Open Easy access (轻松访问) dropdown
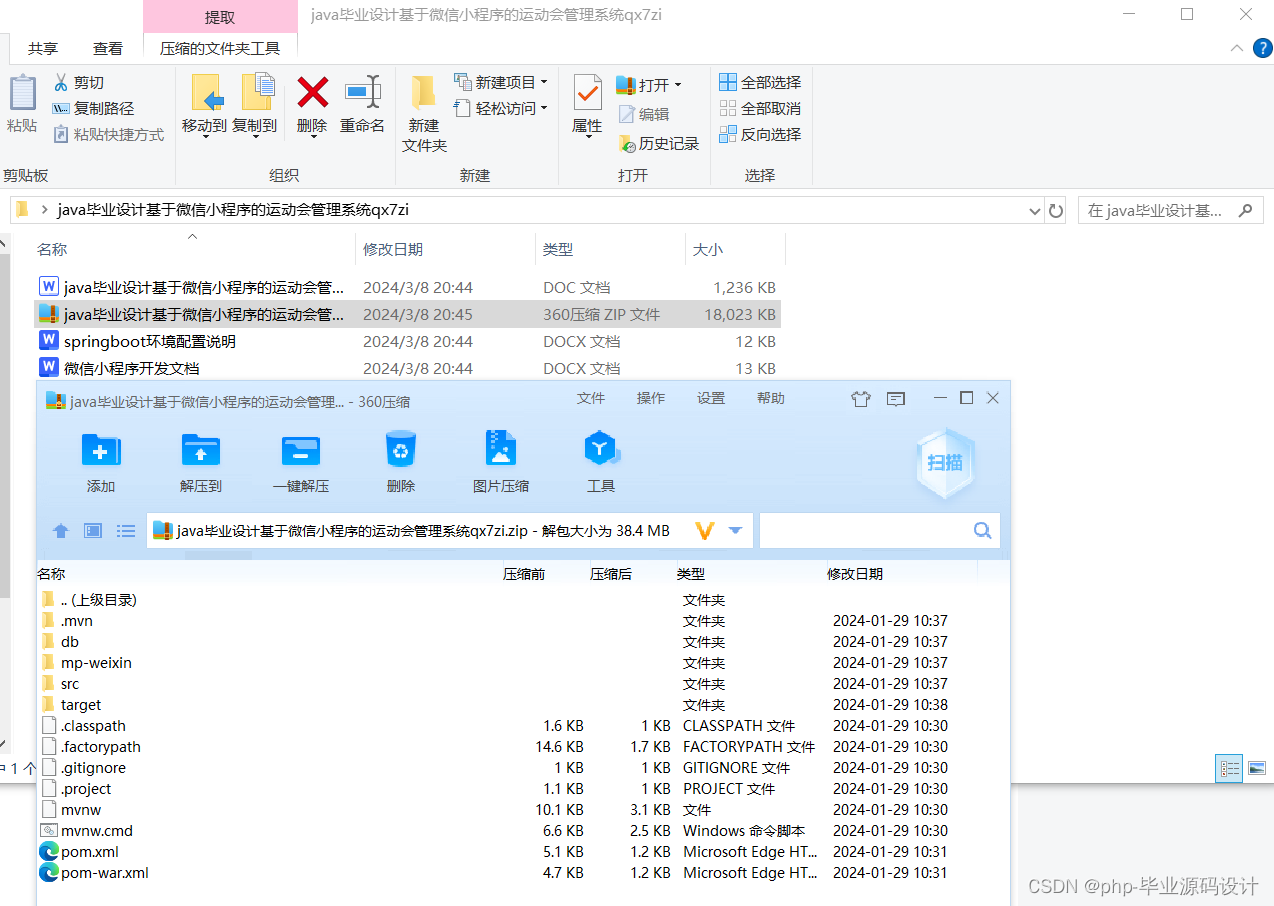Image resolution: width=1274 pixels, height=906 pixels. pos(501,108)
